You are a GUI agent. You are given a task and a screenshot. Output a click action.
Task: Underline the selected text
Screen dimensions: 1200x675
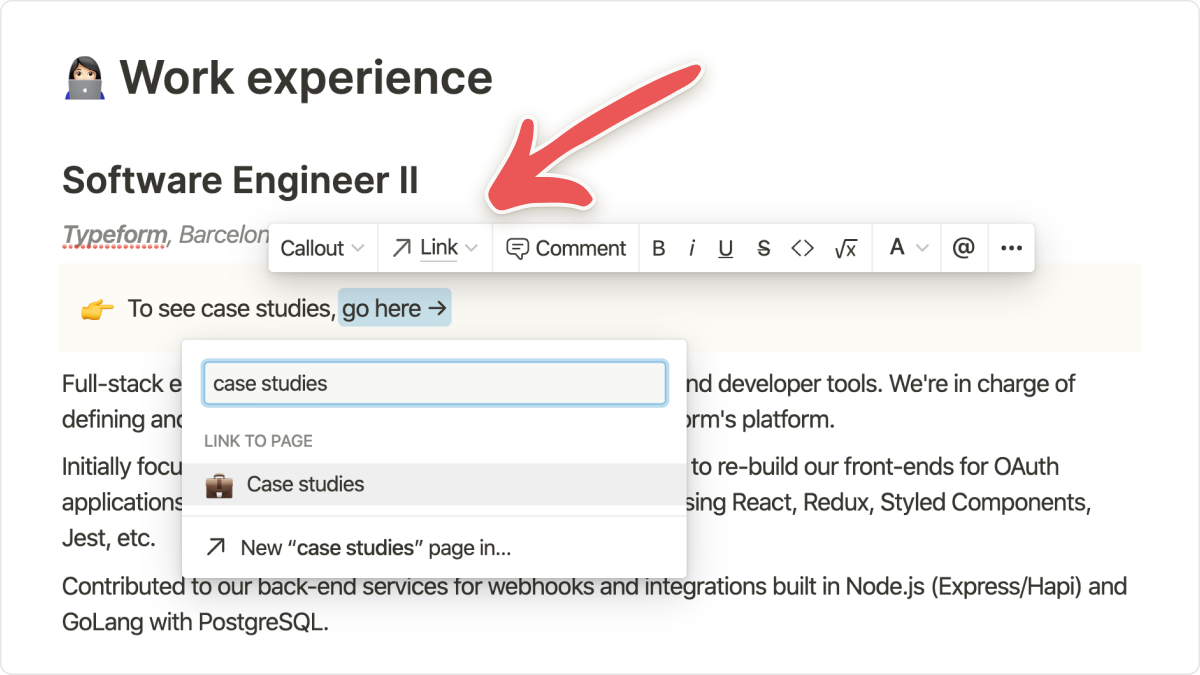click(x=726, y=249)
